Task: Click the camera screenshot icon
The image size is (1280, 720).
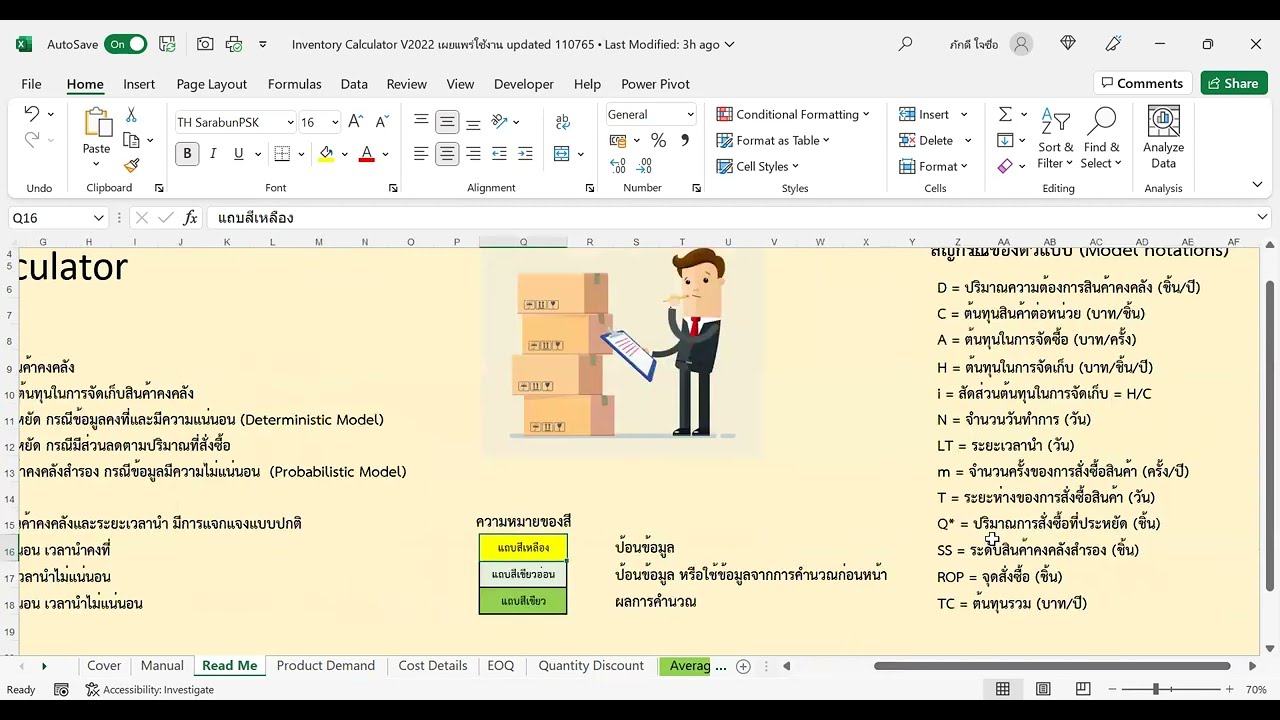Action: click(205, 44)
